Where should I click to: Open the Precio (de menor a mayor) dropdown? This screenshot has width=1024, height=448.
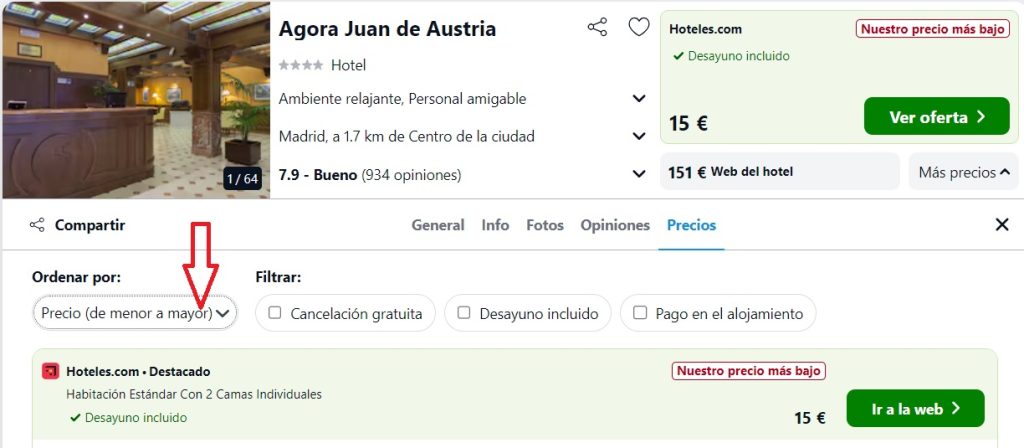(x=135, y=313)
